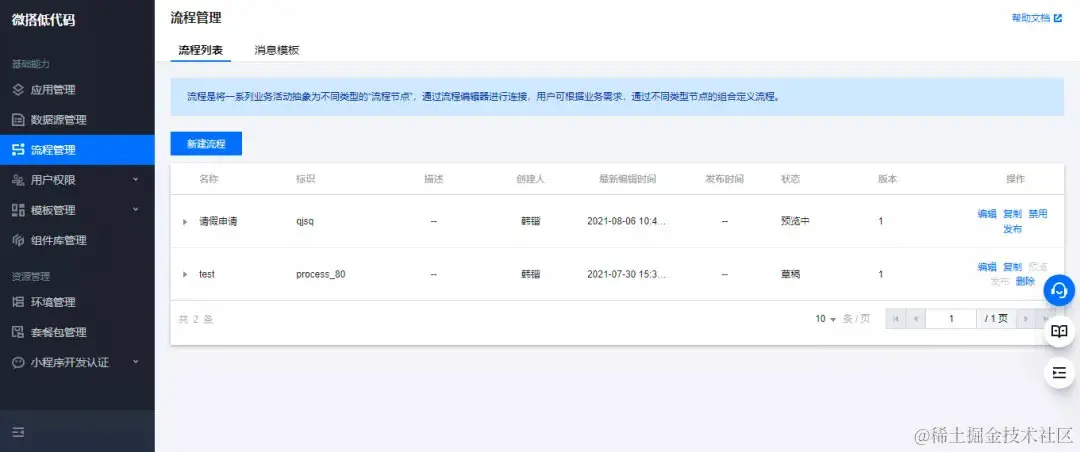Click 发布 for the 请假申请 row
Screen dimensions: 1080x452
[1012, 229]
